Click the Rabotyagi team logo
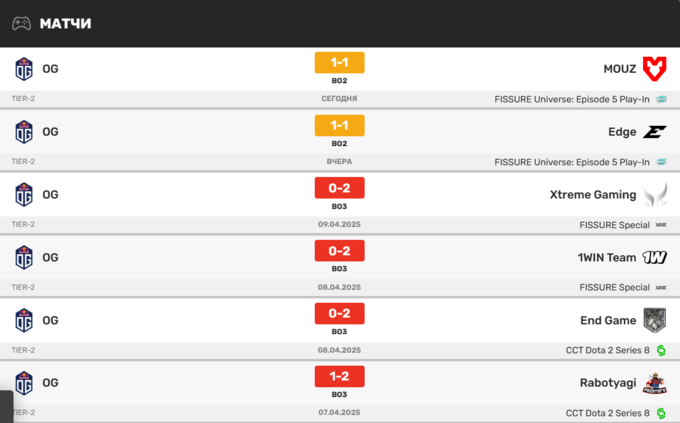This screenshot has height=423, width=680. click(654, 383)
